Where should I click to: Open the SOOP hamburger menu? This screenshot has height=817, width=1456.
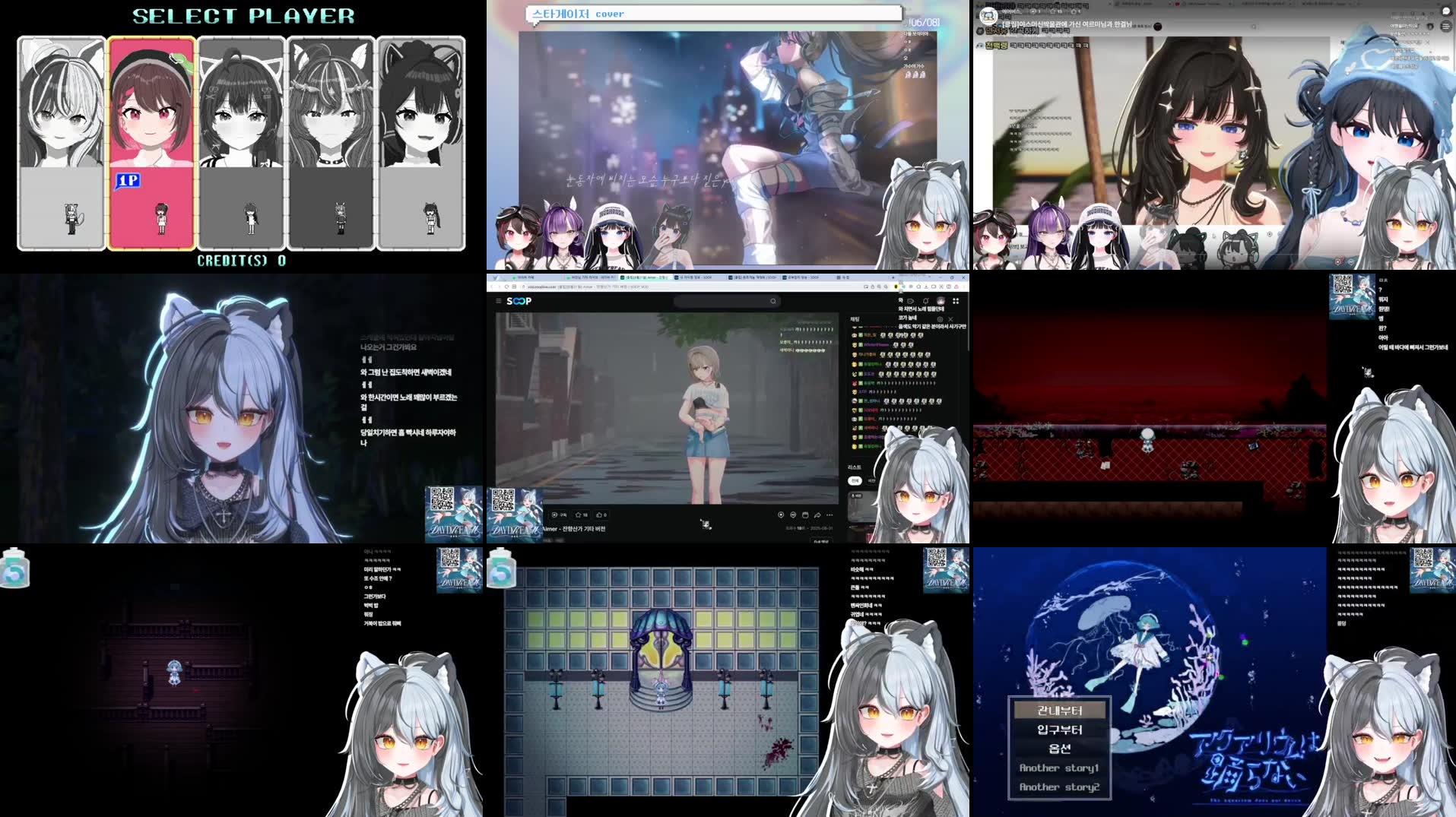point(499,301)
